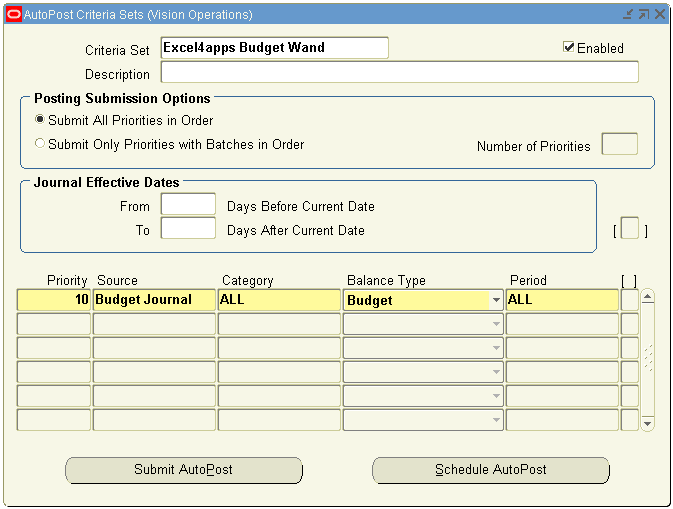The width and height of the screenshot is (673, 509).
Task: Click the Oracle logo window icon
Action: click(x=14, y=14)
